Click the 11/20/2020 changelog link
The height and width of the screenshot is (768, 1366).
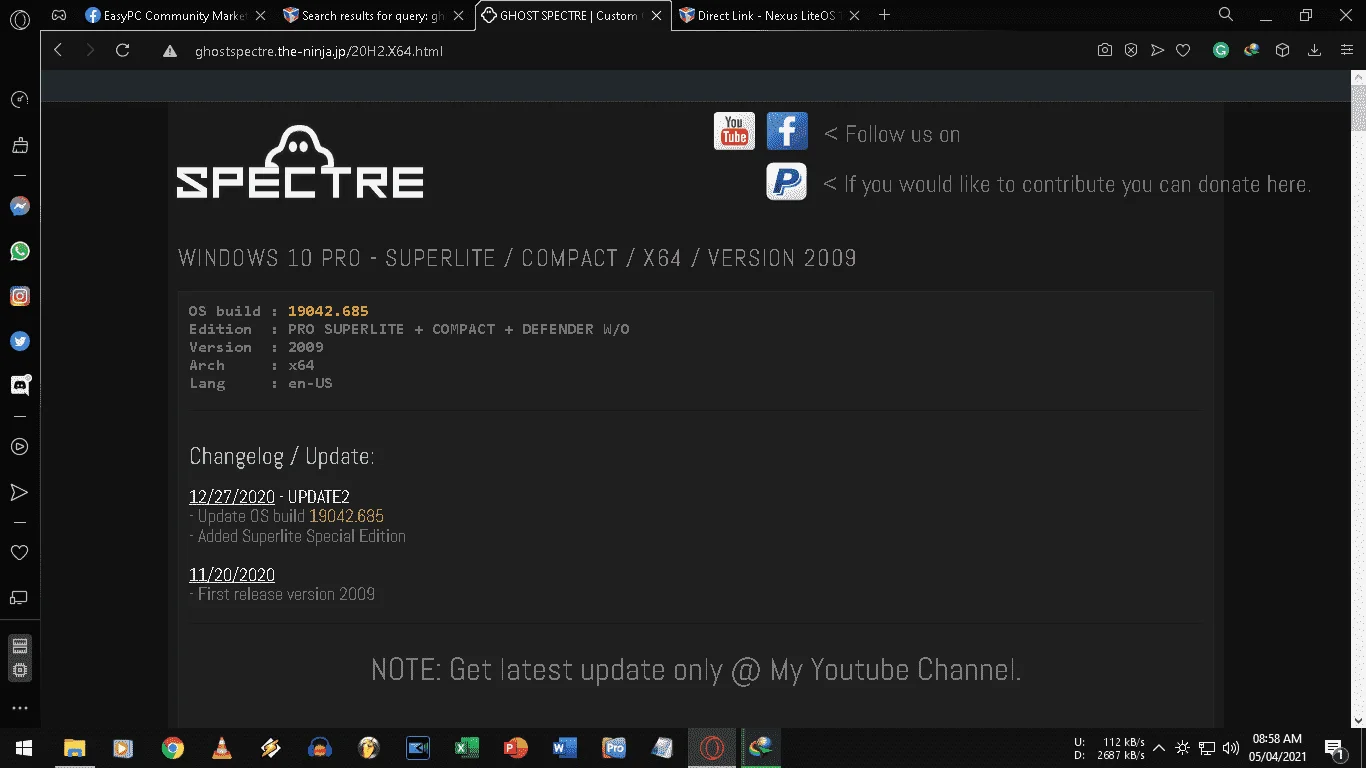[x=232, y=575]
